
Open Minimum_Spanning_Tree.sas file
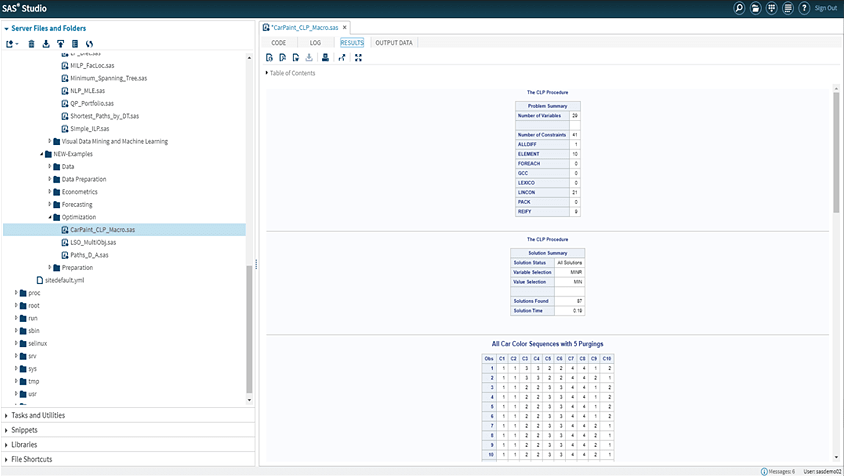pos(108,78)
